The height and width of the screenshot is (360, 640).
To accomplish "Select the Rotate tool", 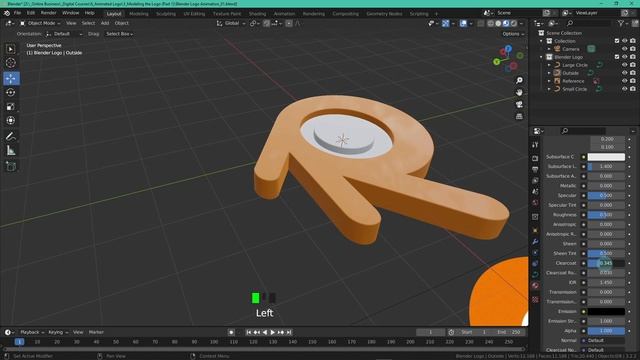I will coord(11,93).
